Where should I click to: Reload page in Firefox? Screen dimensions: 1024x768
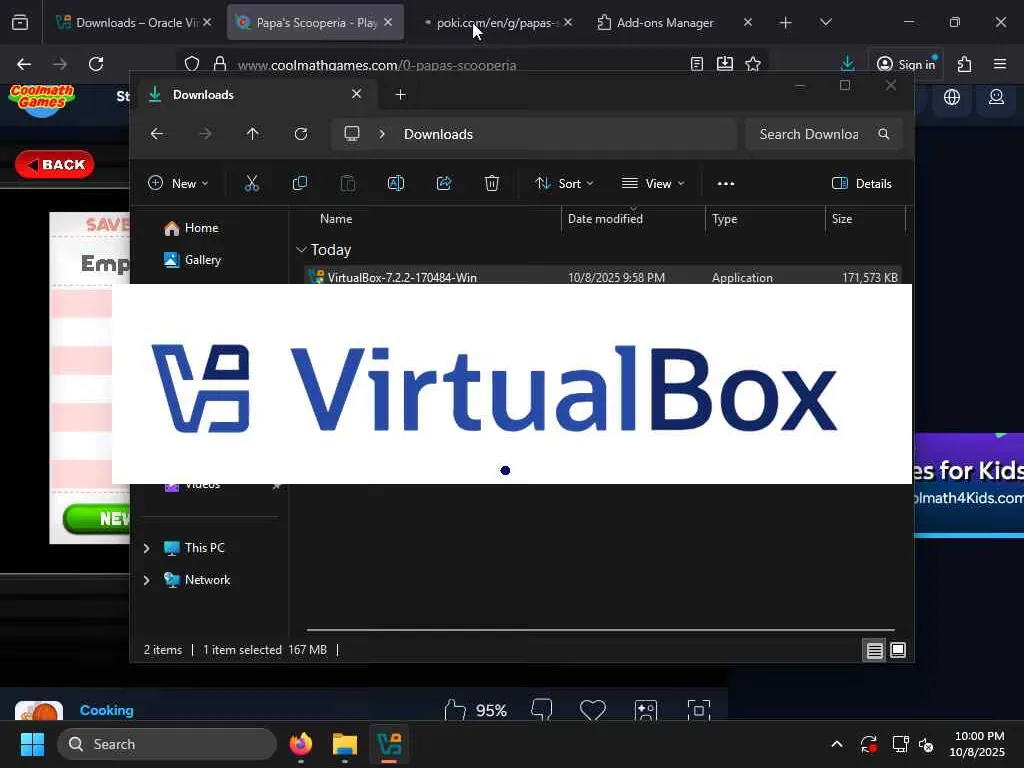96,64
